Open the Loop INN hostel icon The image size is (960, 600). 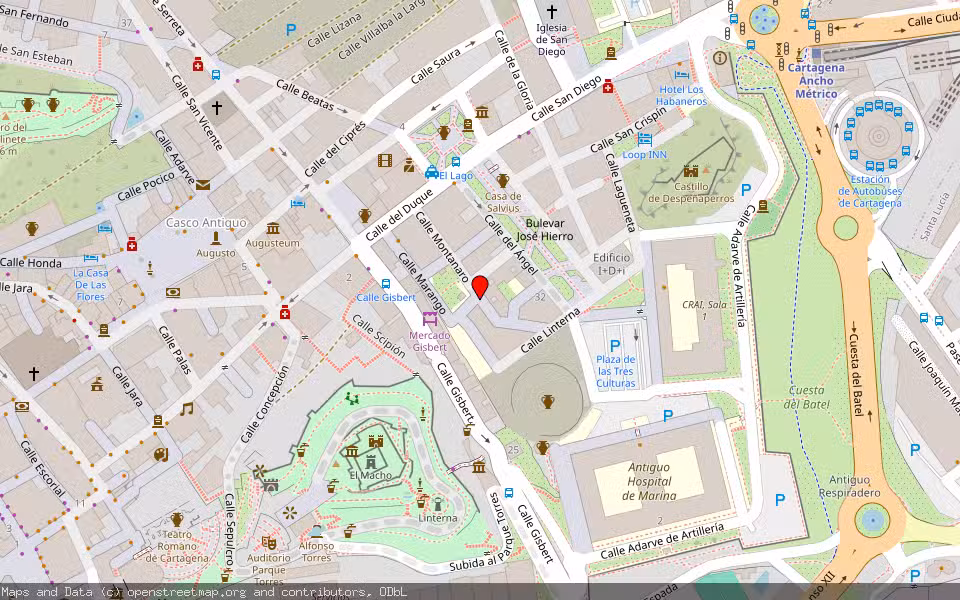pyautogui.click(x=645, y=139)
